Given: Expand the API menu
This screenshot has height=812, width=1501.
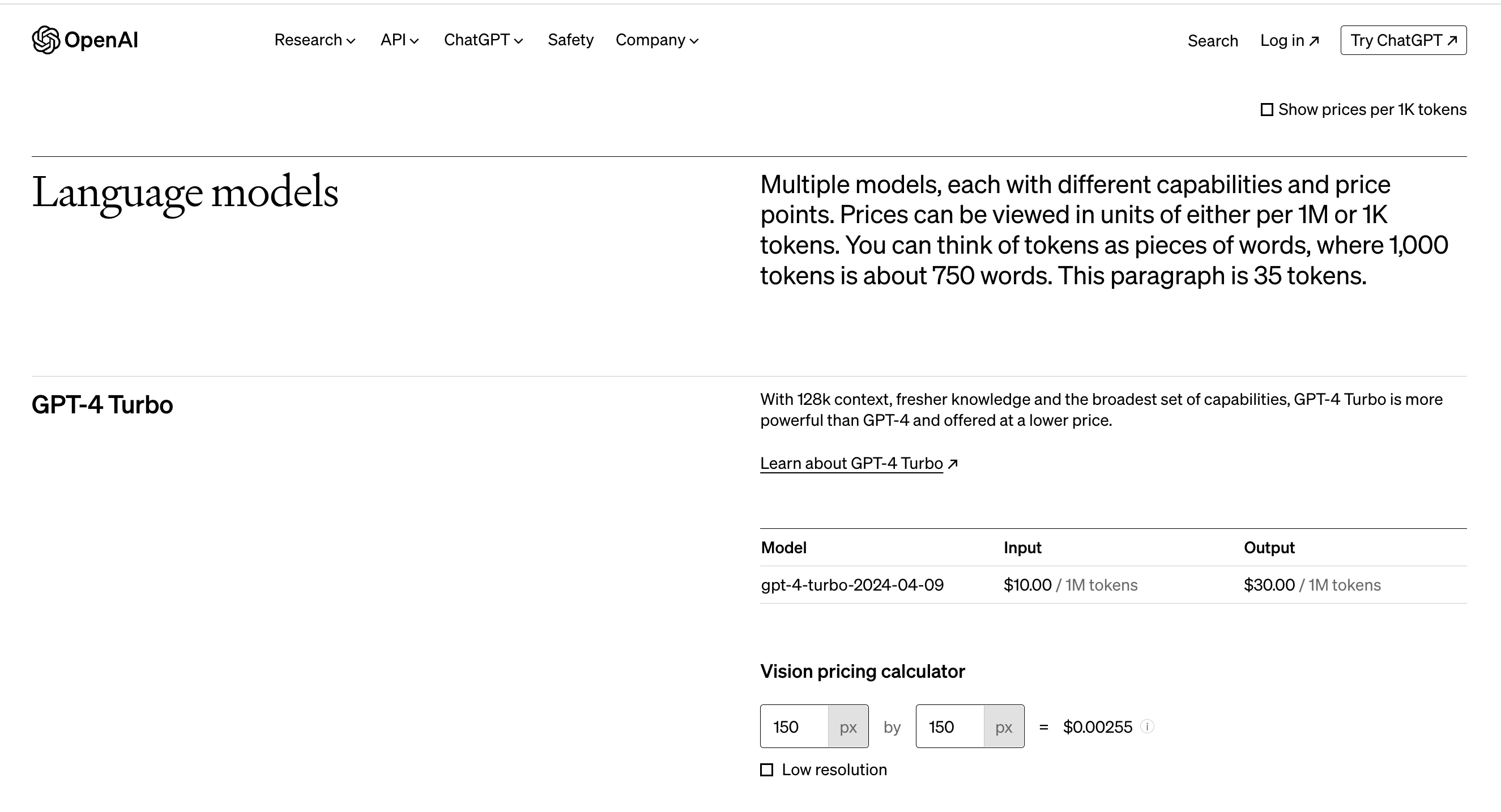Looking at the screenshot, I should 399,40.
